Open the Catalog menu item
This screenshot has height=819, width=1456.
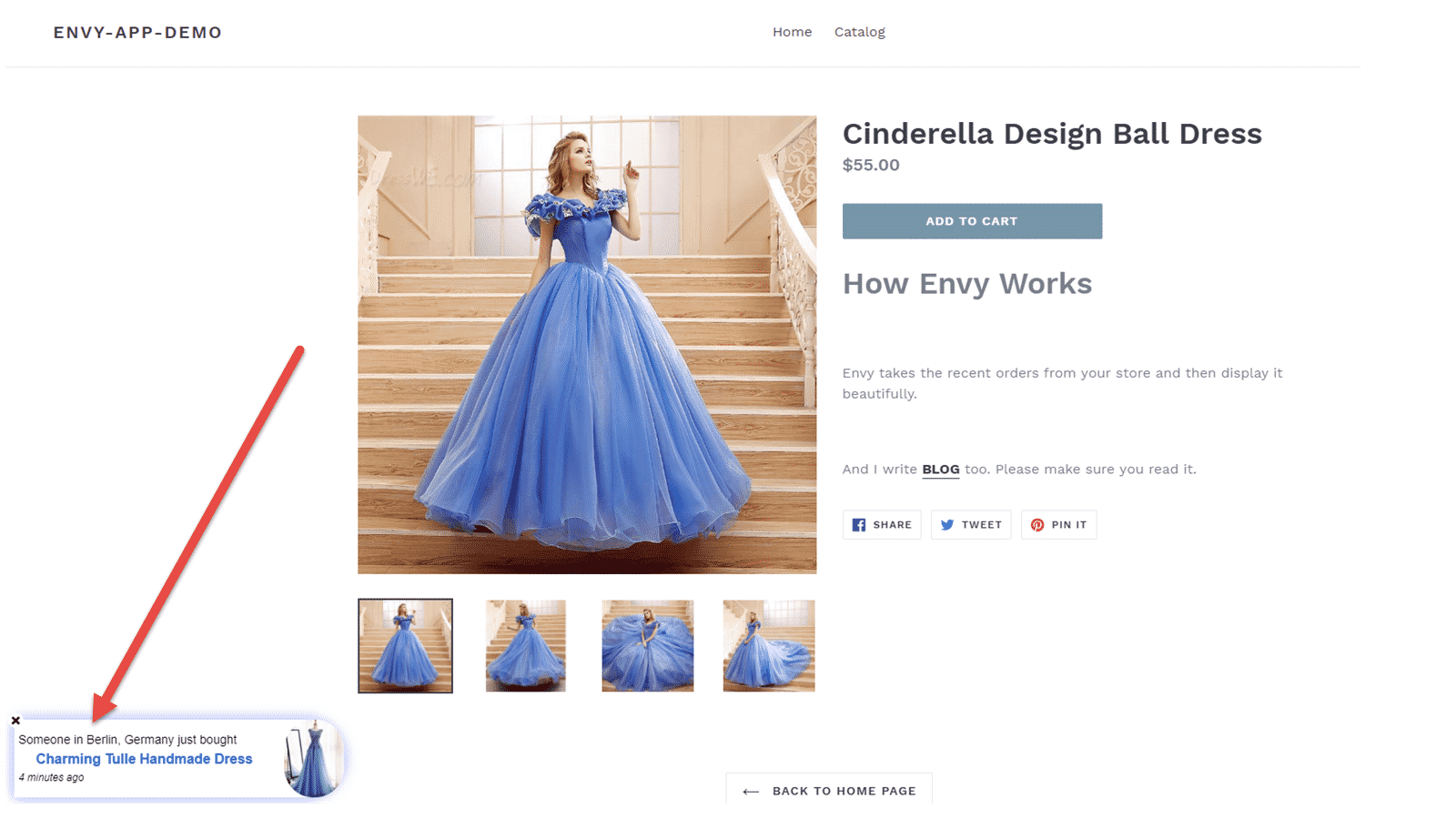click(859, 32)
